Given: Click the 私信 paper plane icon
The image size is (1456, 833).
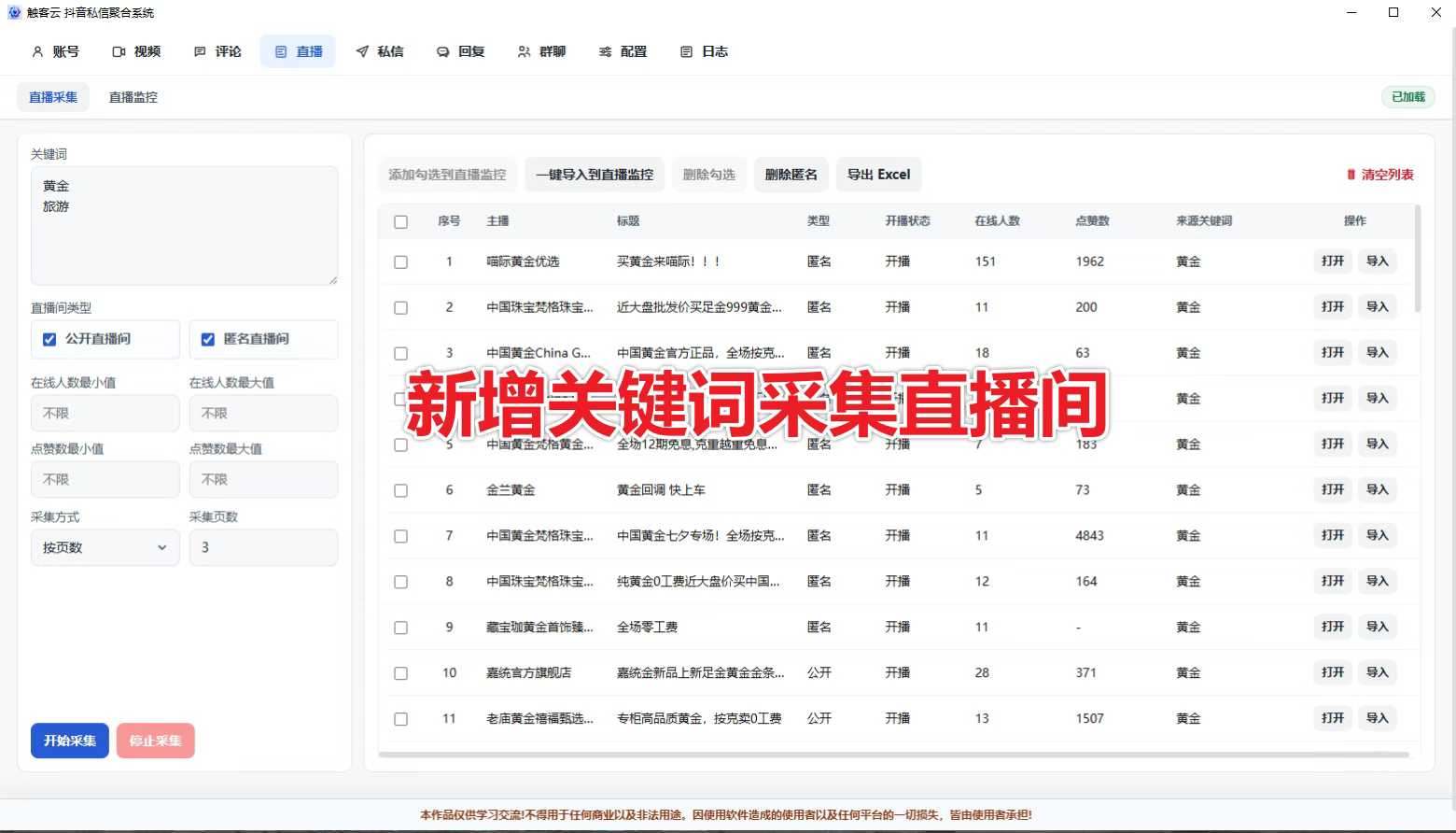Looking at the screenshot, I should 362,51.
